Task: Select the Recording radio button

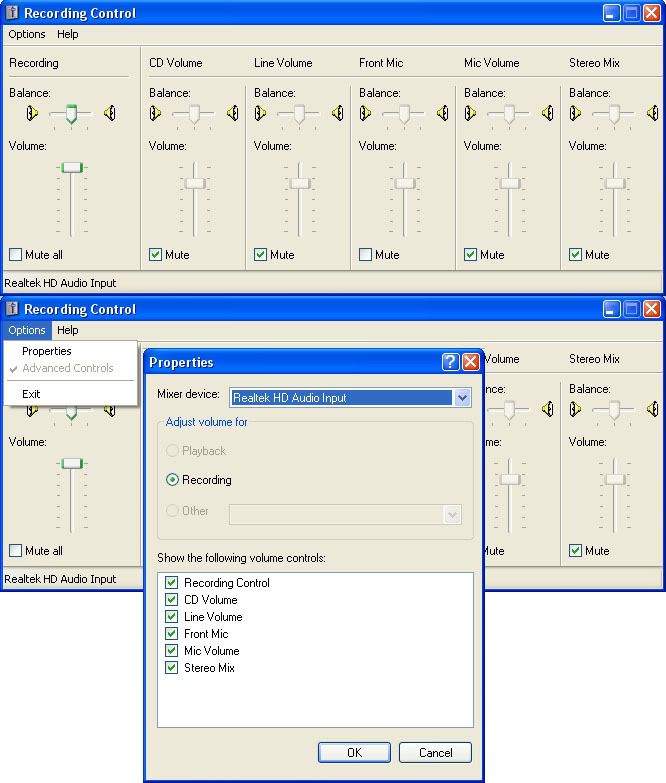Action: pyautogui.click(x=173, y=480)
